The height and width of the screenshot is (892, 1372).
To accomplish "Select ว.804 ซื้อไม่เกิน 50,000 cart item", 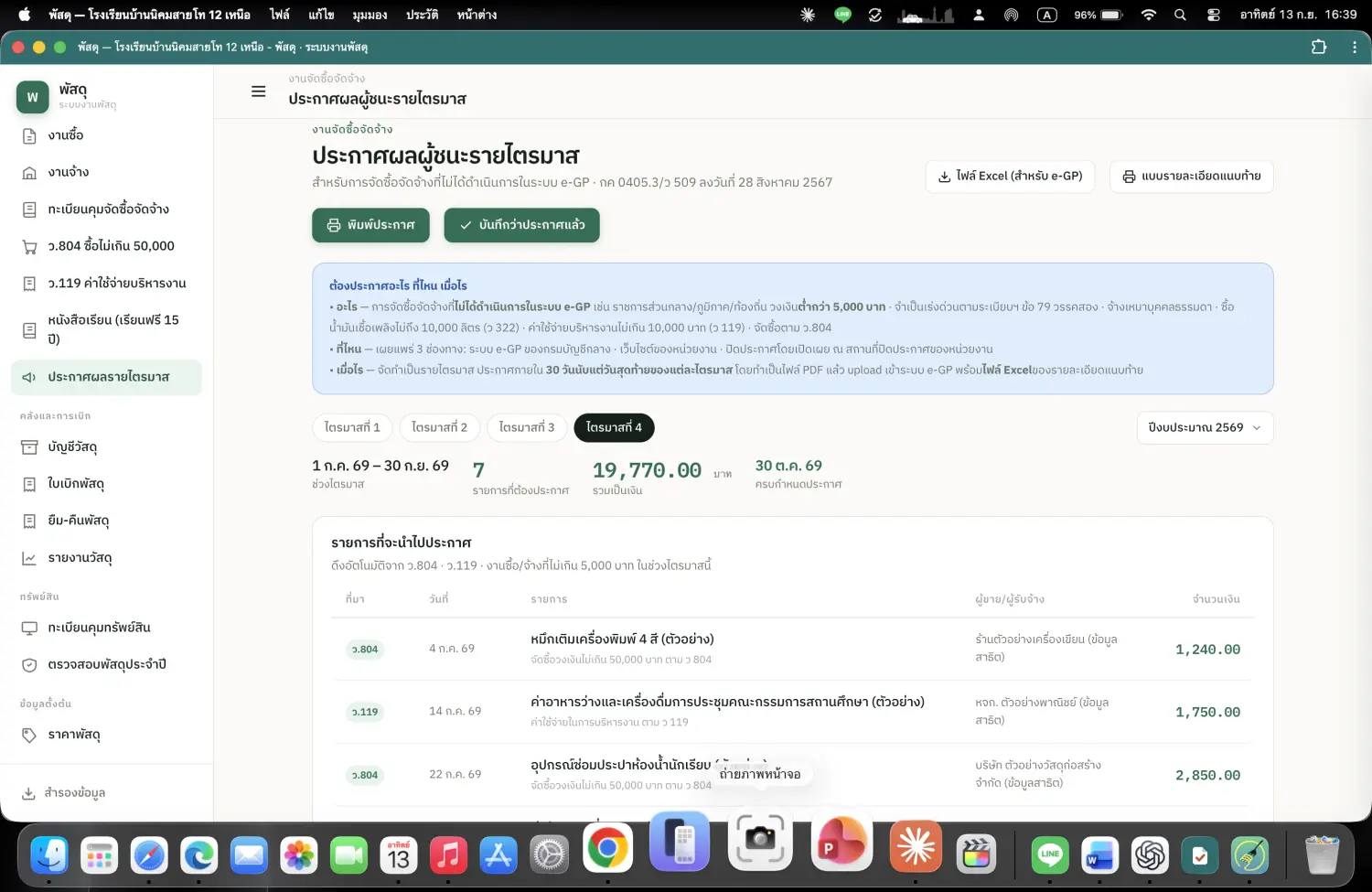I will (x=107, y=246).
